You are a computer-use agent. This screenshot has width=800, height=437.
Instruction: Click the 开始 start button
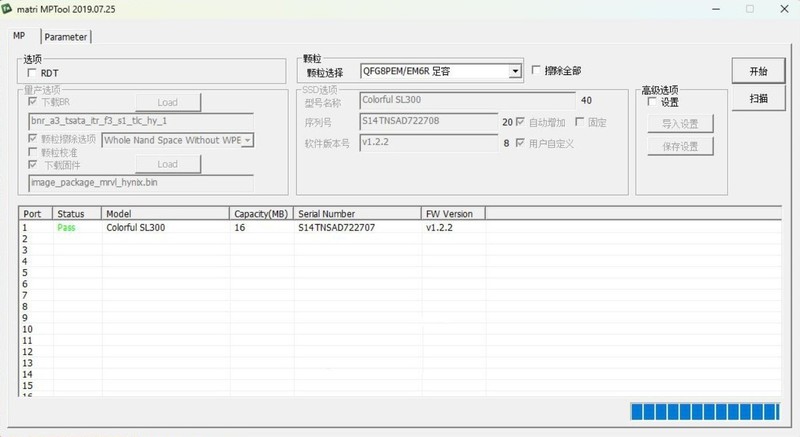point(758,71)
